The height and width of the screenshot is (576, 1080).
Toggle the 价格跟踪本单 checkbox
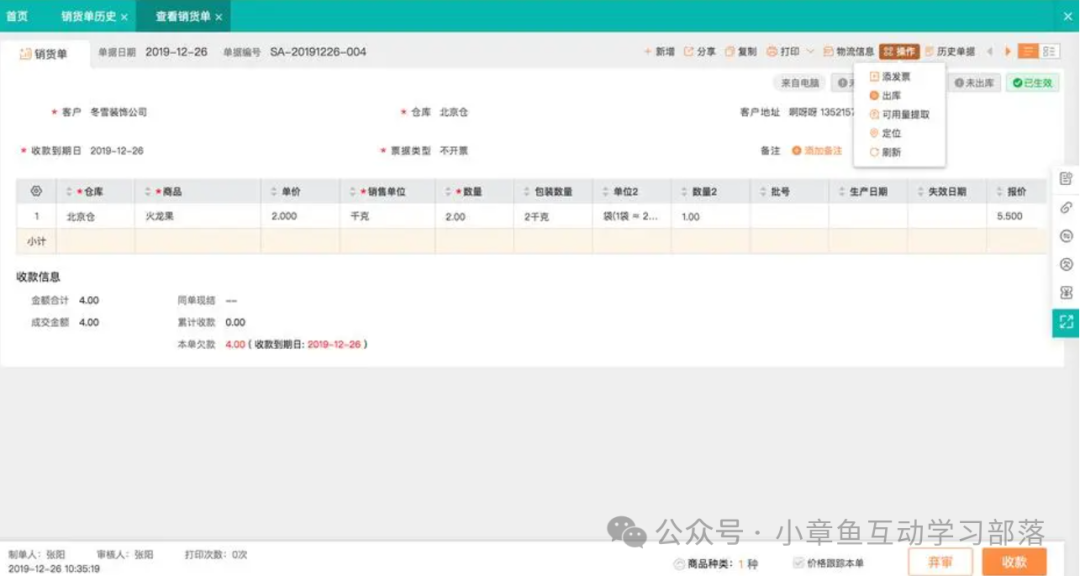pyautogui.click(x=798, y=563)
